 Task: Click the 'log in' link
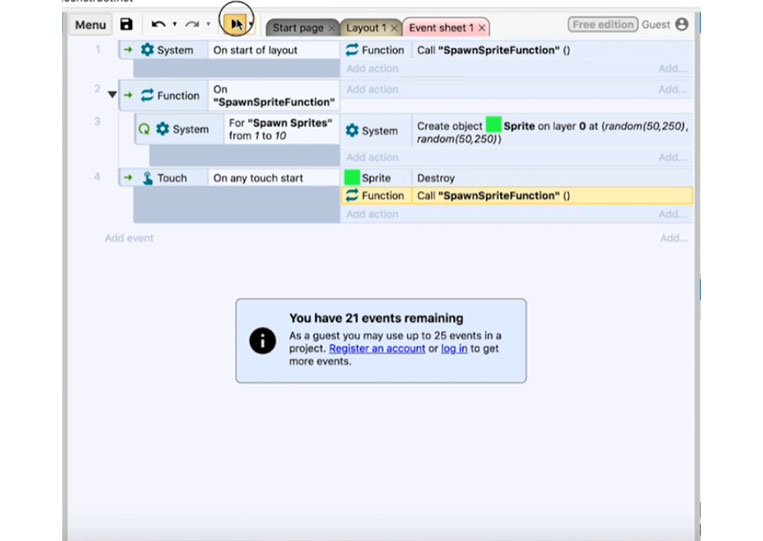(454, 348)
